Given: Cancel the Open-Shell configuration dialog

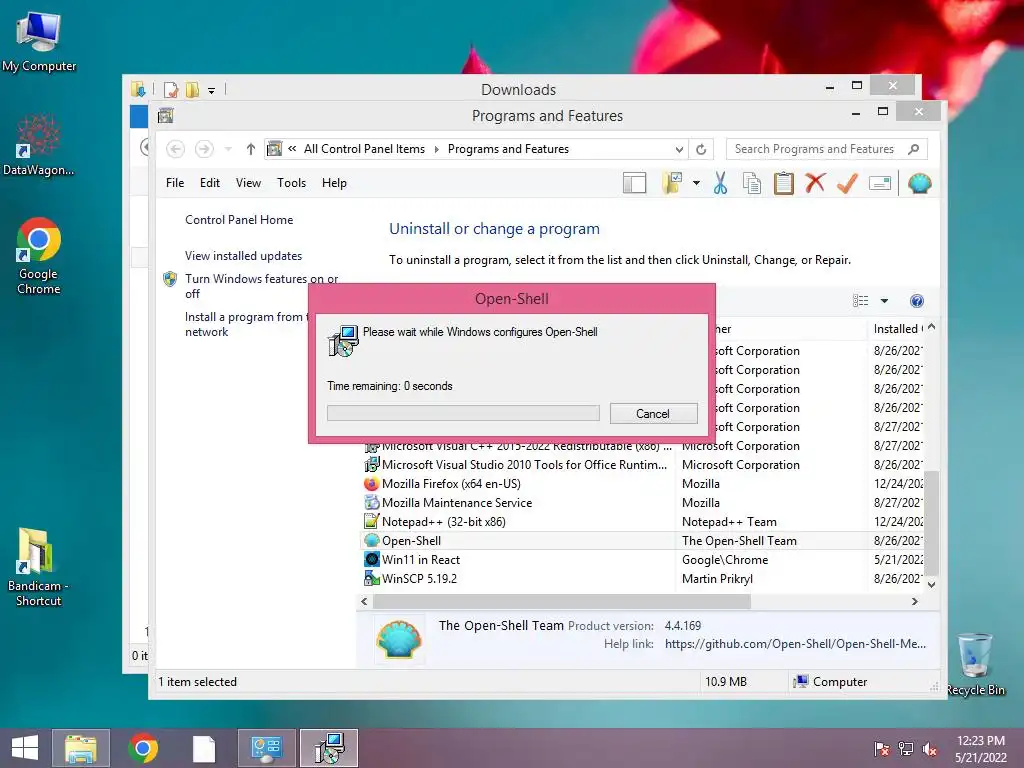Looking at the screenshot, I should [x=653, y=413].
